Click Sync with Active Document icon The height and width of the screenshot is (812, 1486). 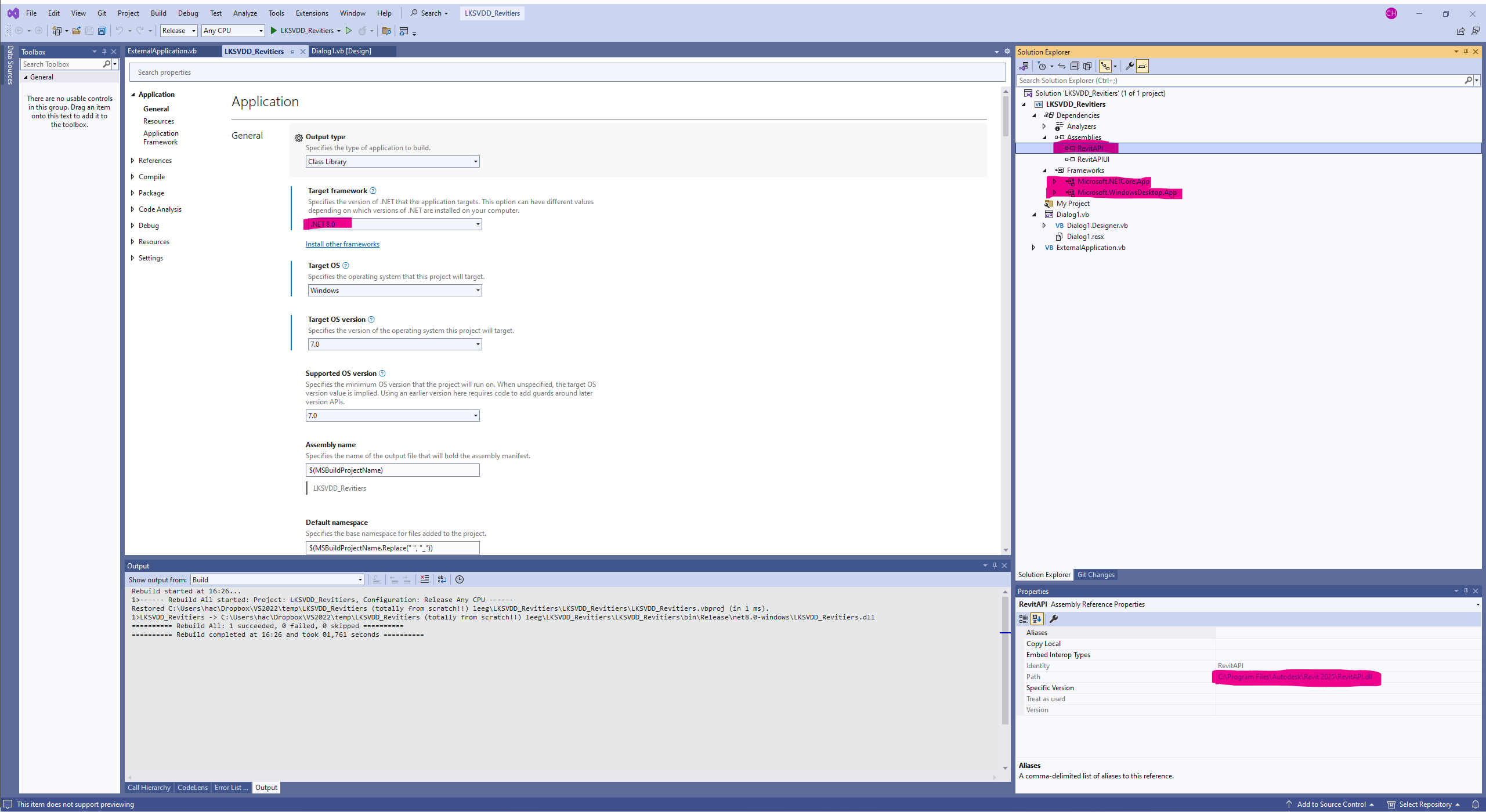pyautogui.click(x=1062, y=66)
